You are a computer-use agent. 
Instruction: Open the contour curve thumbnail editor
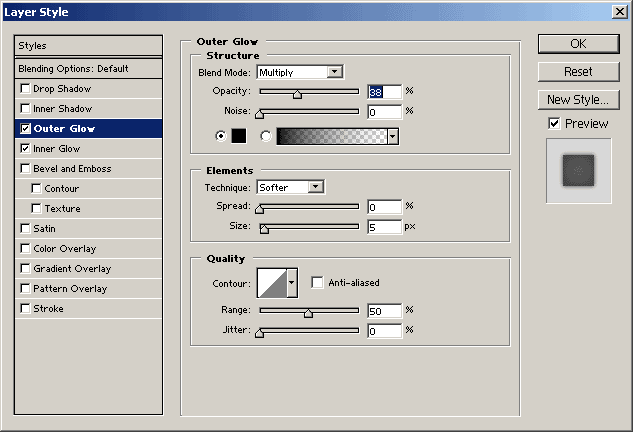pos(272,283)
